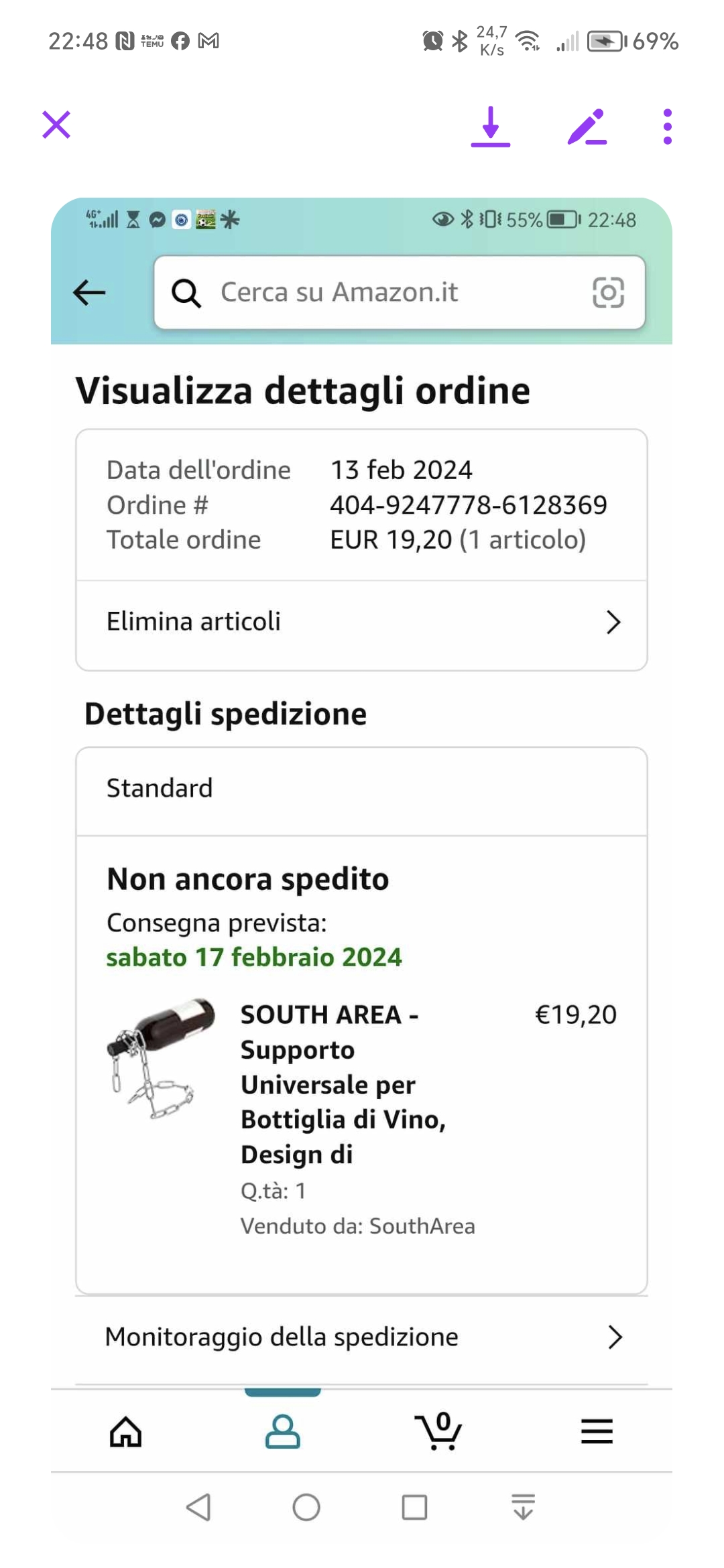Switch to the account profile tab
This screenshot has height=1568, width=724.
[282, 1431]
